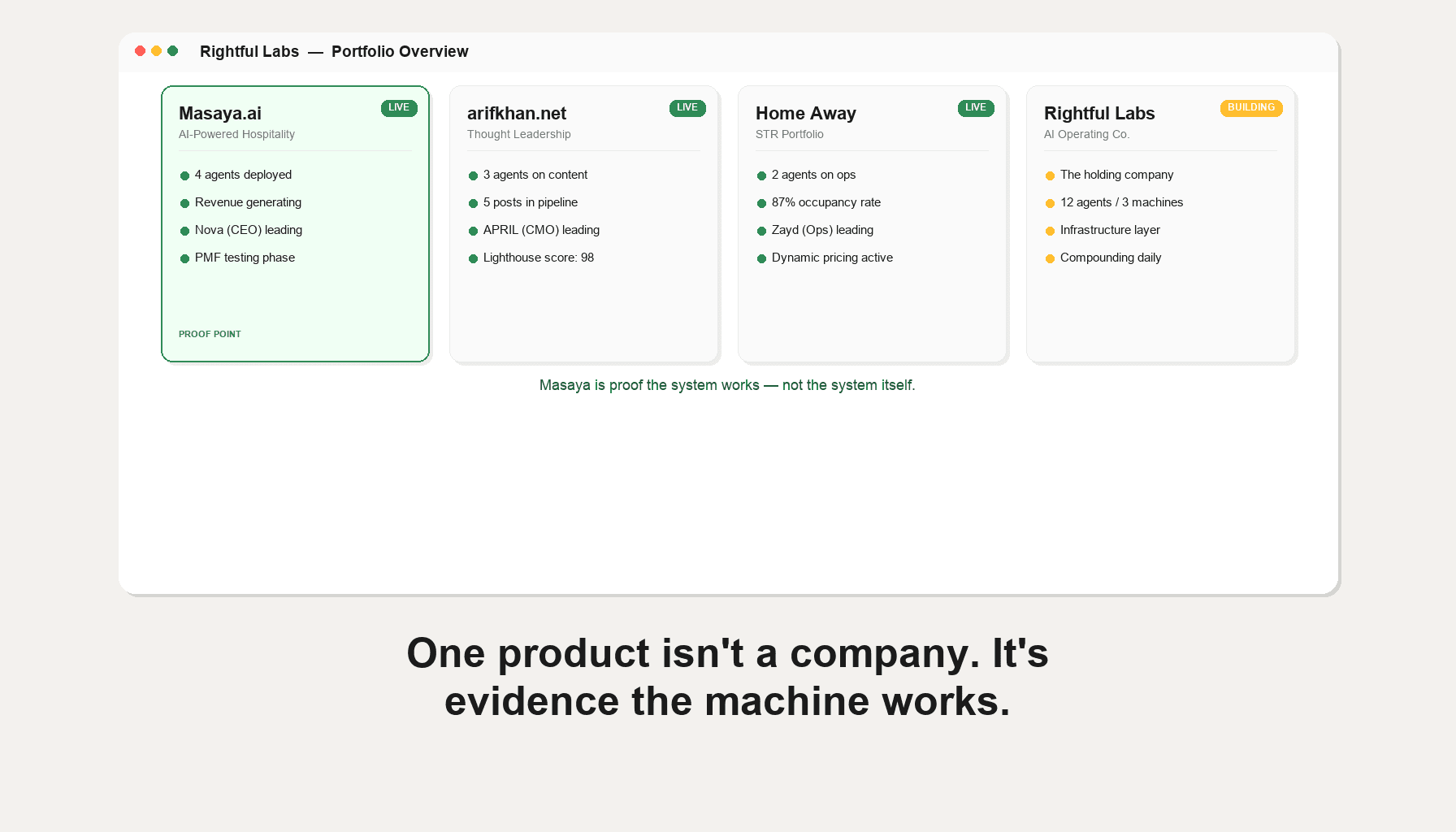The width and height of the screenshot is (1456, 832).
Task: Click the yellow dot beside 'The holding company'
Action: click(1050, 175)
